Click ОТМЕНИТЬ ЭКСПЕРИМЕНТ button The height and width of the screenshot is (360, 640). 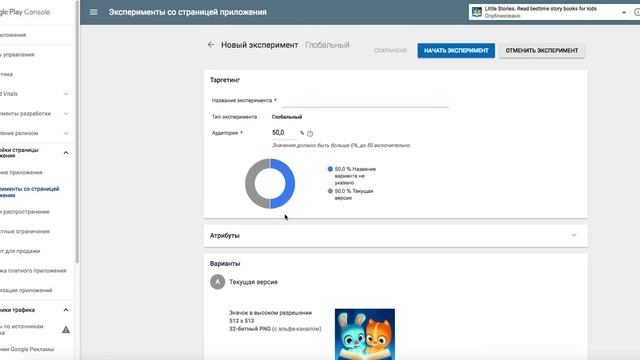click(x=542, y=51)
